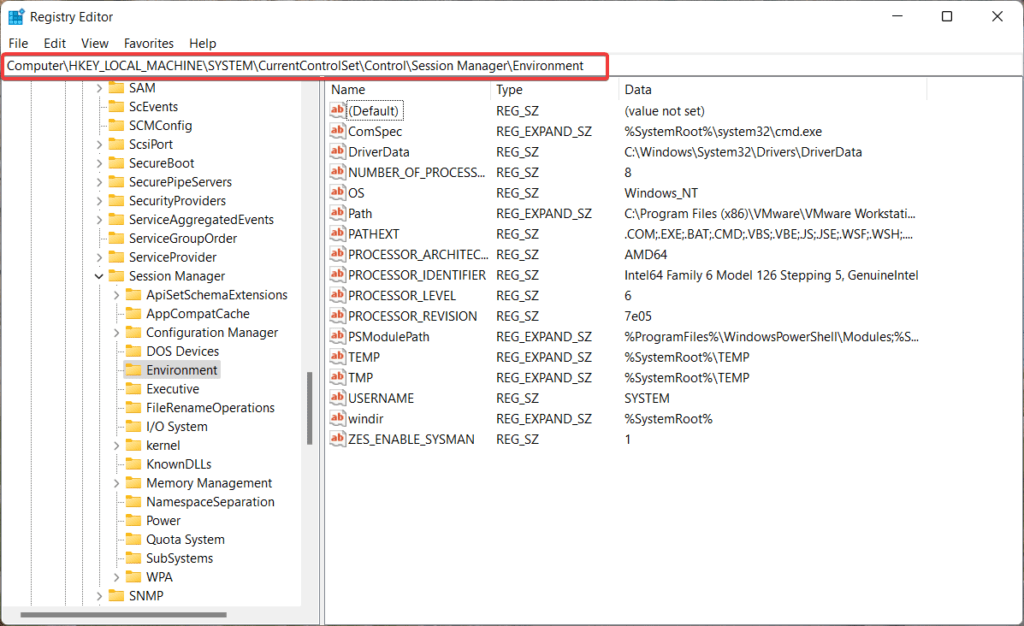
Task: Click the ab icon beside ComSpec
Action: (x=338, y=131)
